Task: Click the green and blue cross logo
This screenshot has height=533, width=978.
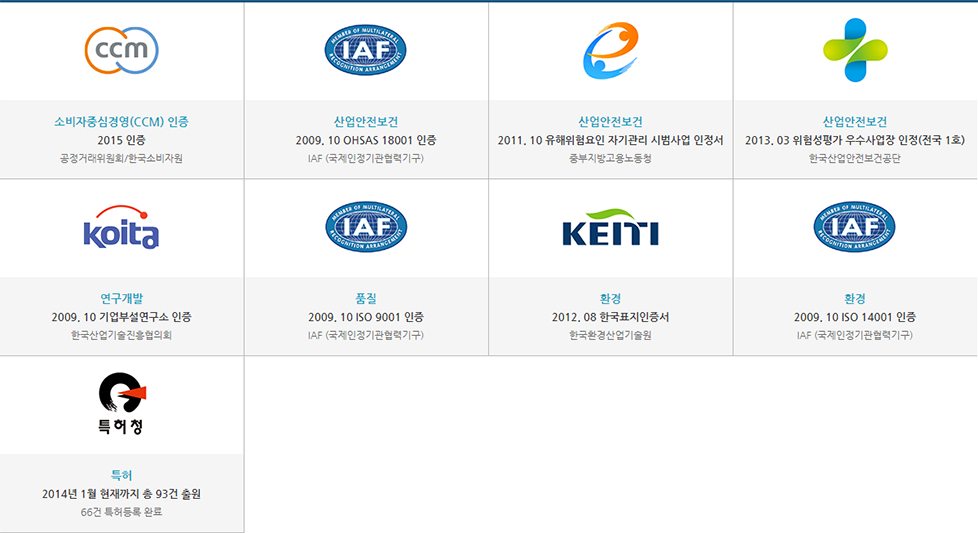Action: (855, 50)
